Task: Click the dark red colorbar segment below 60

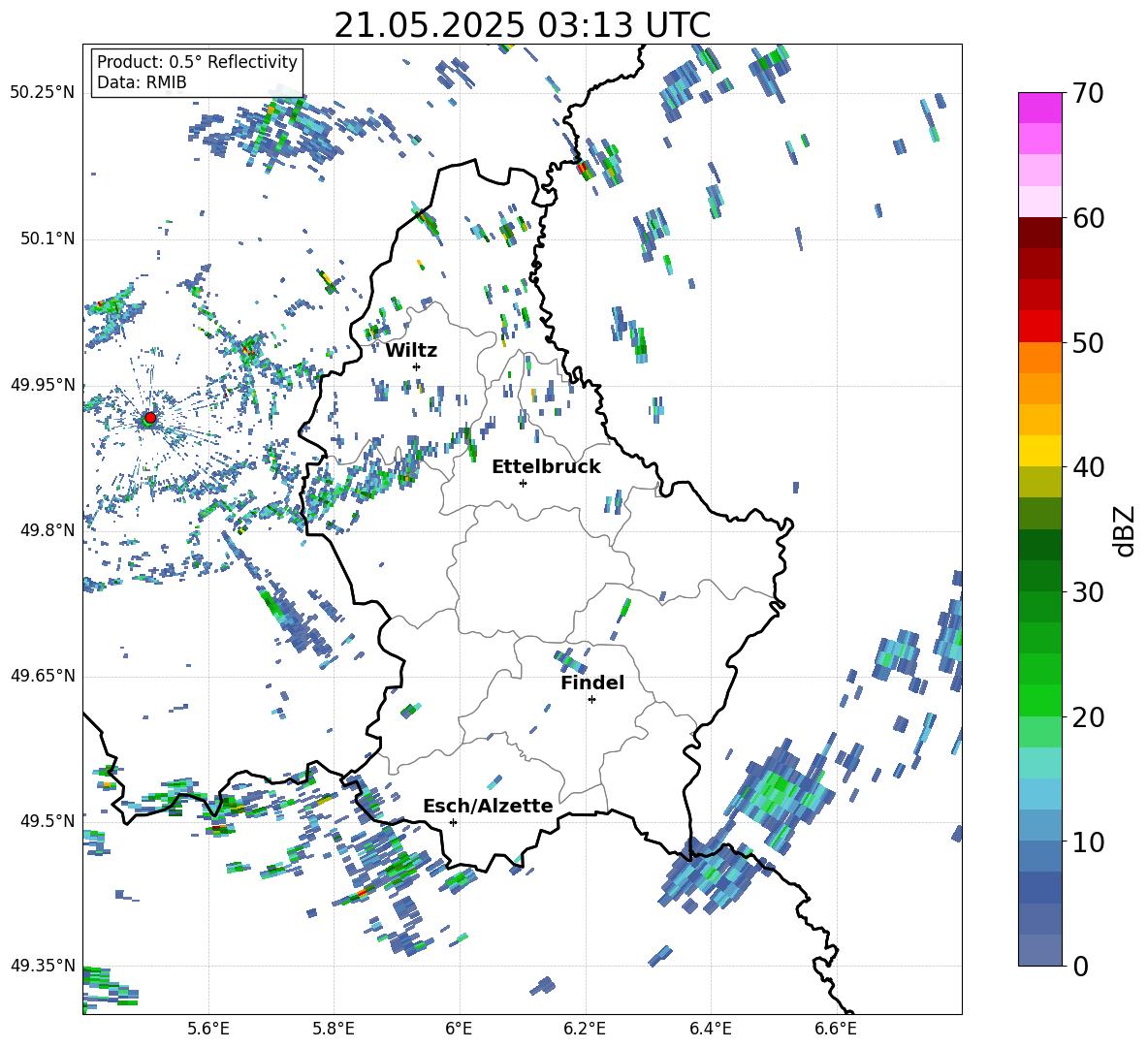Action: (1039, 232)
